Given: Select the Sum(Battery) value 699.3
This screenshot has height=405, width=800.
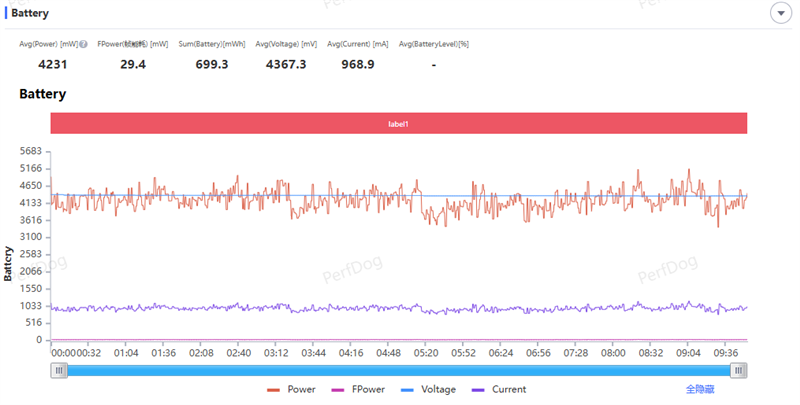Looking at the screenshot, I should pyautogui.click(x=211, y=64).
